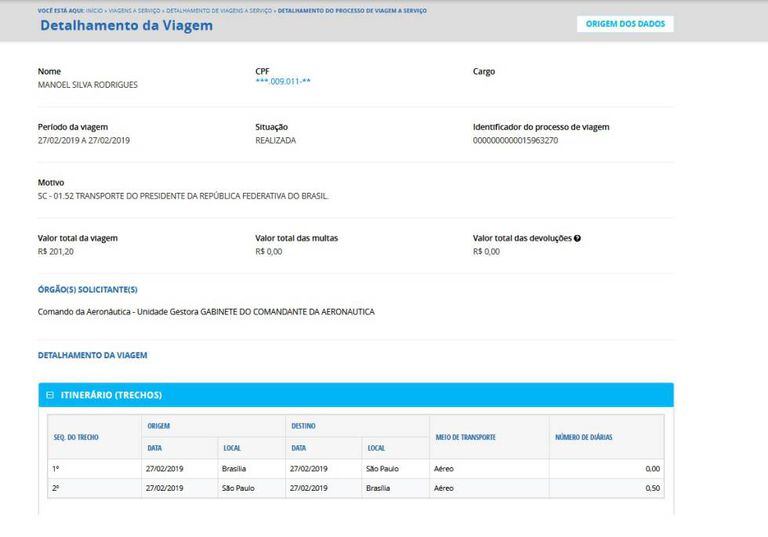The image size is (768, 537).
Task: Click the name Manoel Silva Rodrigues
Action: (x=87, y=85)
